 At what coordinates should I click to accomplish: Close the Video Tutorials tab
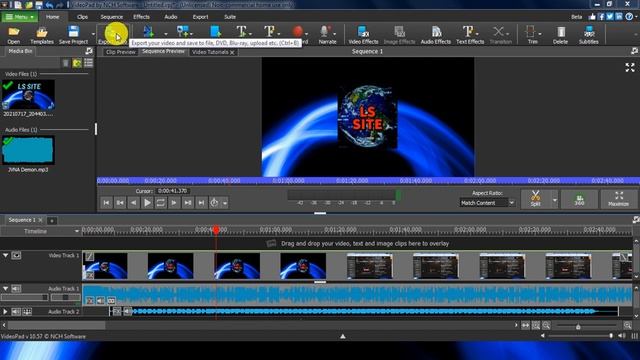(232, 52)
